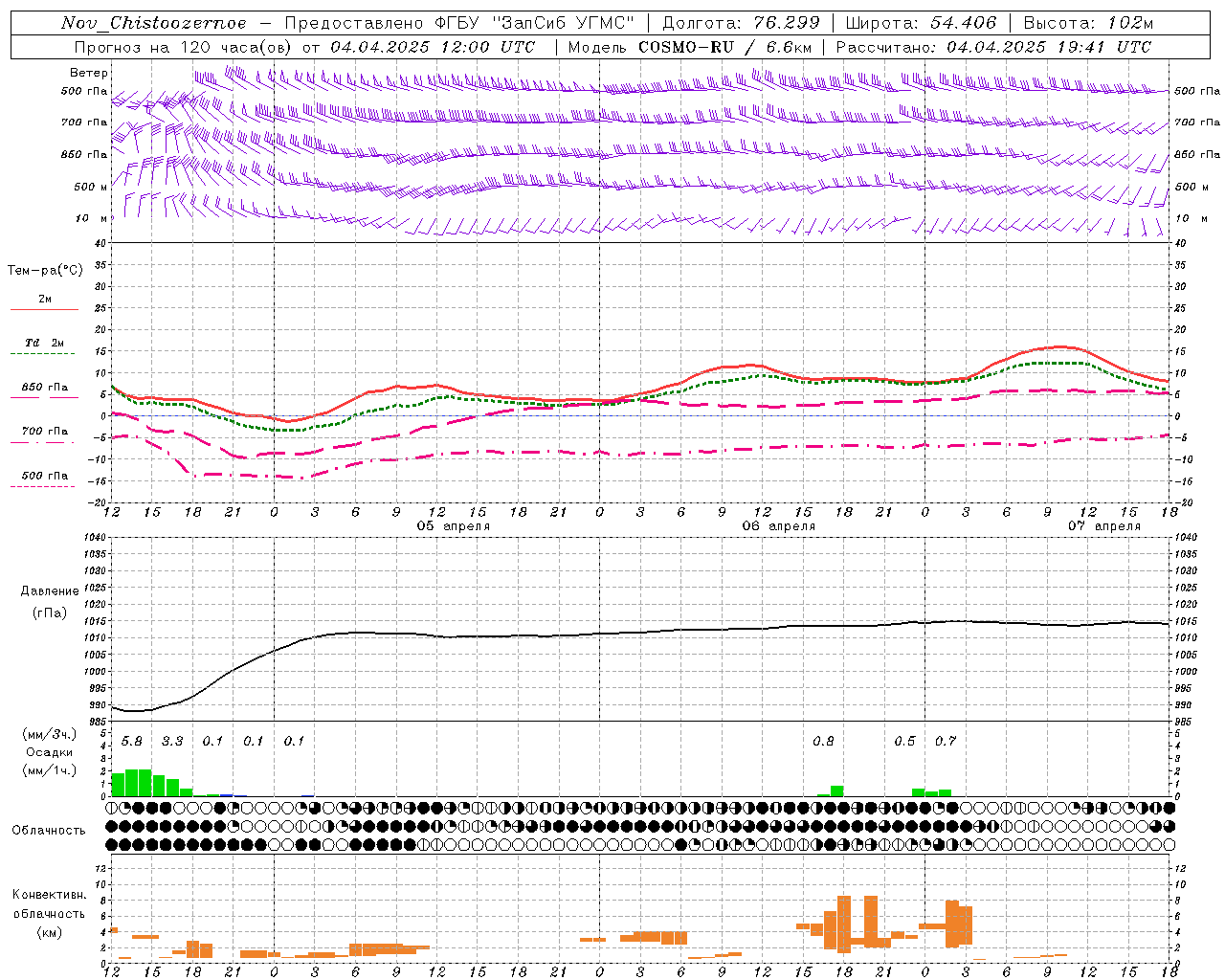
Task: Click the 2м temperature legend entry
Action: (x=45, y=299)
